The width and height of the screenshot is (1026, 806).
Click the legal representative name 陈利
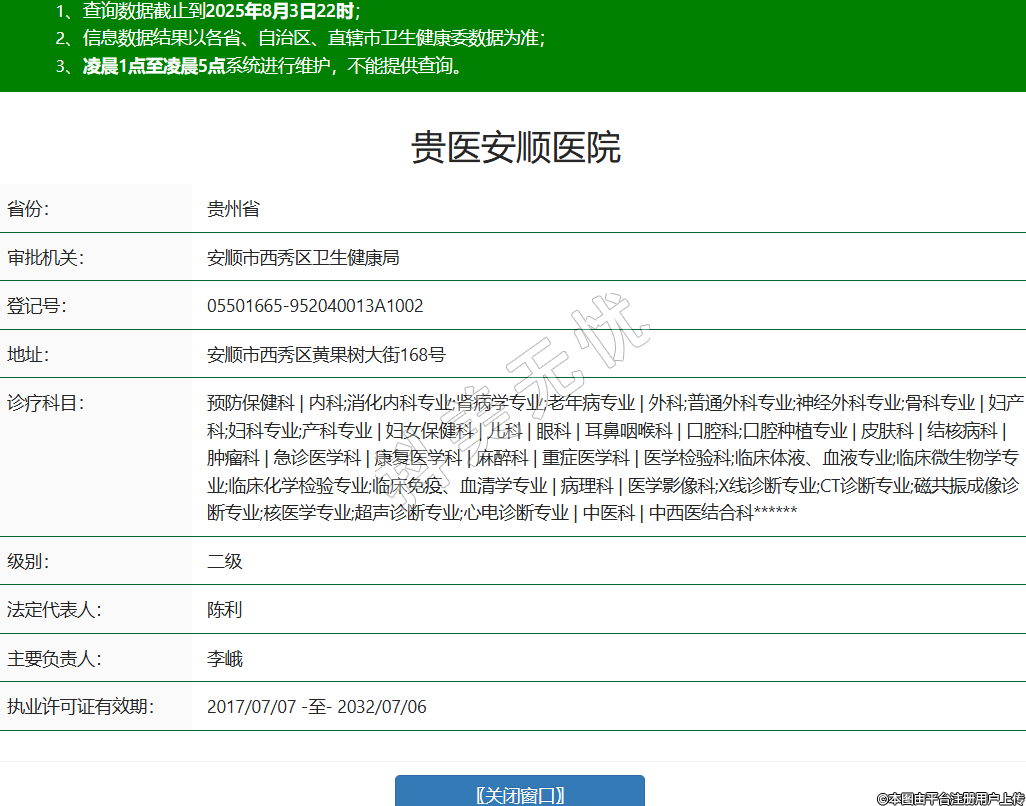[x=225, y=610]
